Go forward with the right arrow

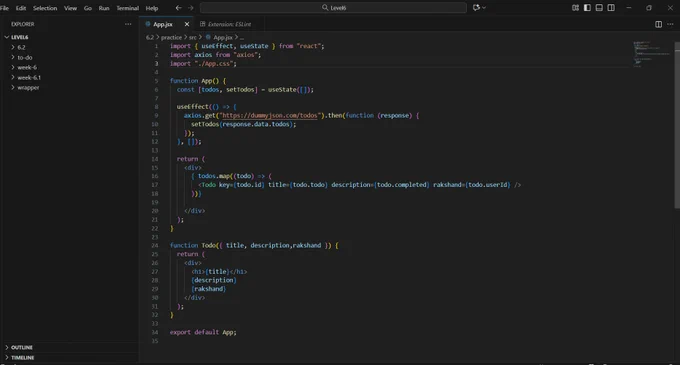(191, 8)
